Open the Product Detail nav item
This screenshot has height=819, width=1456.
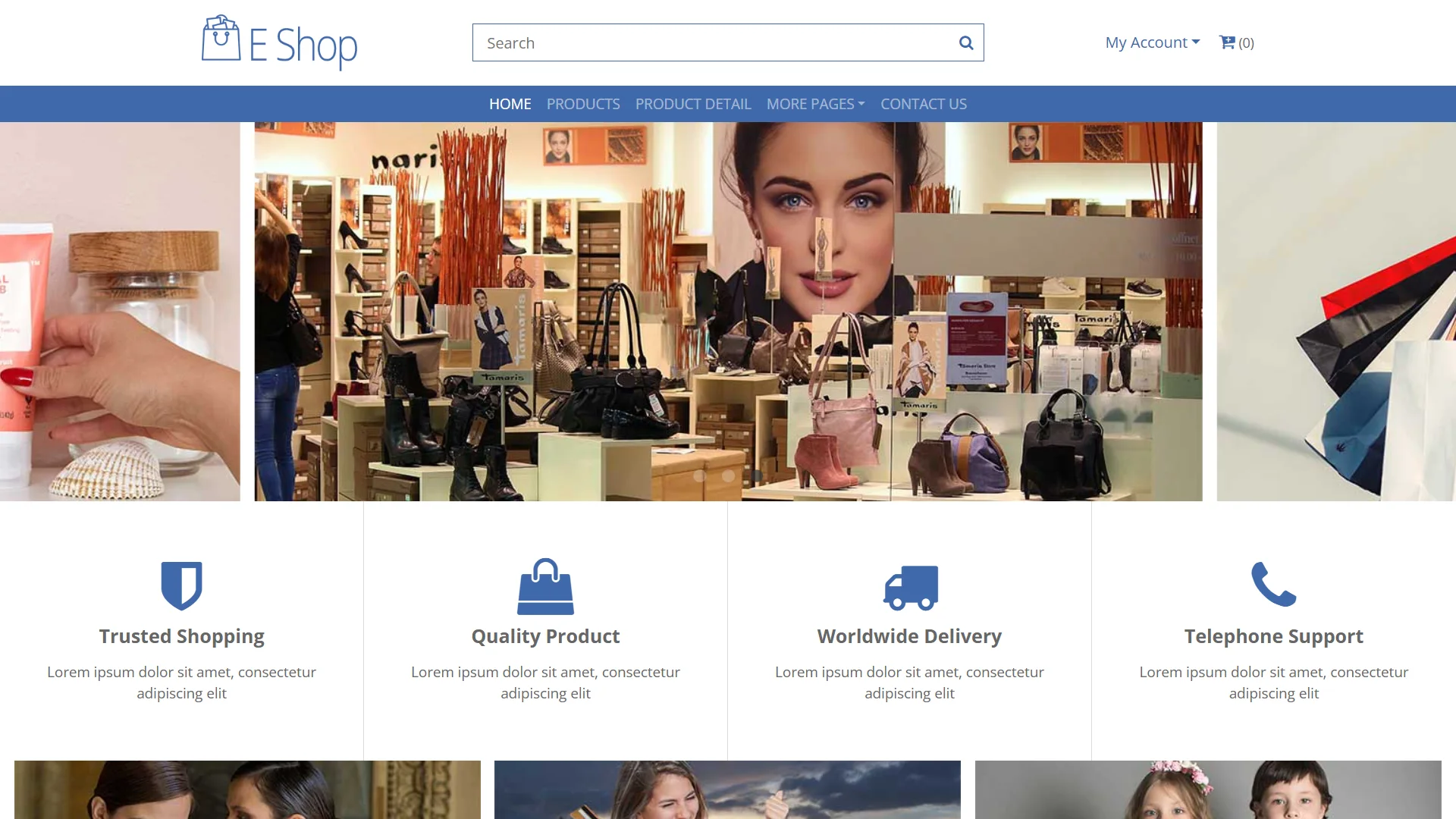(693, 104)
